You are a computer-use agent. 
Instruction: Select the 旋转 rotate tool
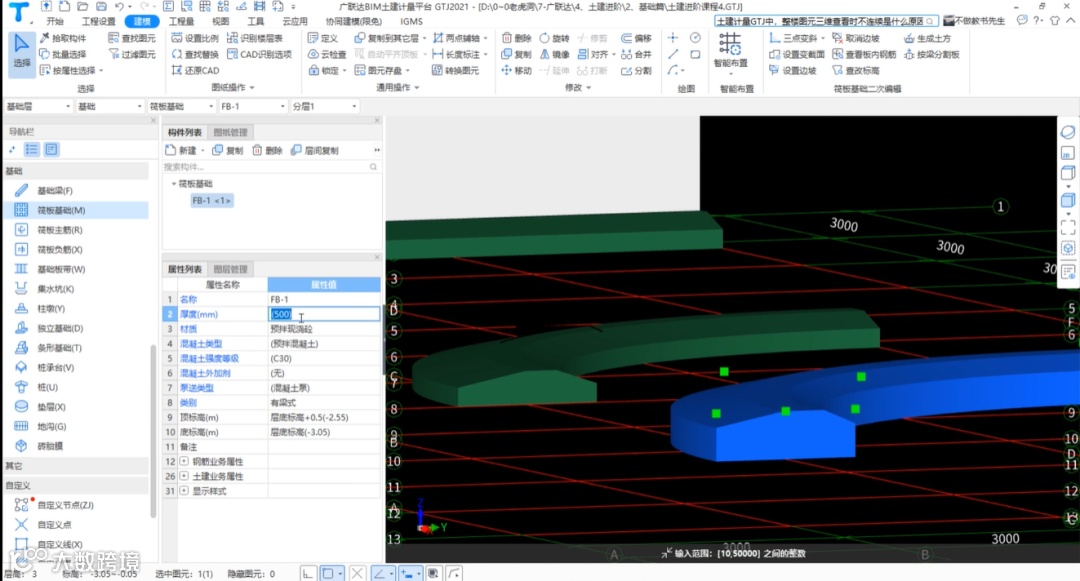point(554,38)
